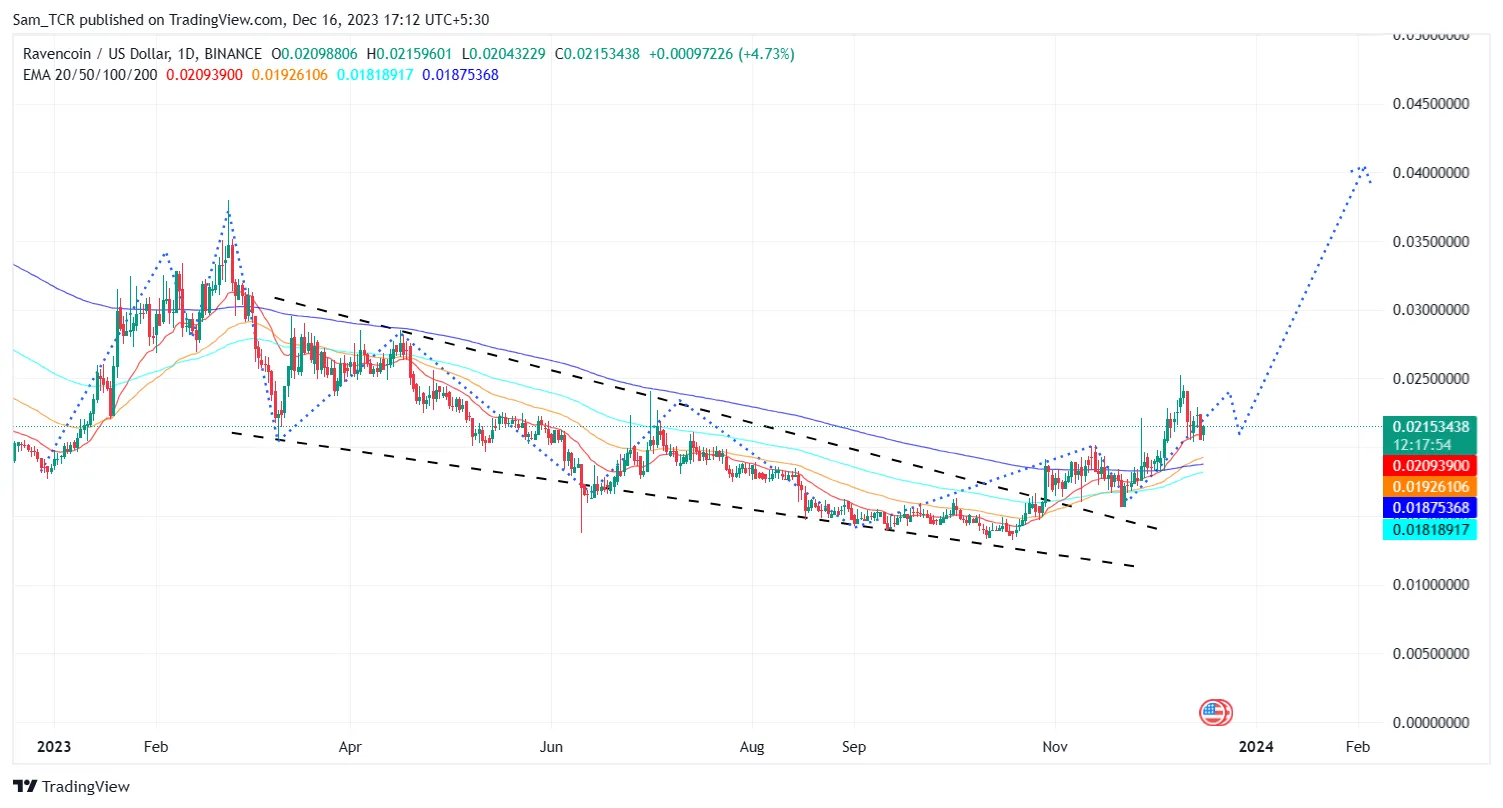
Task: Click the Sep label on time axis
Action: (x=852, y=746)
